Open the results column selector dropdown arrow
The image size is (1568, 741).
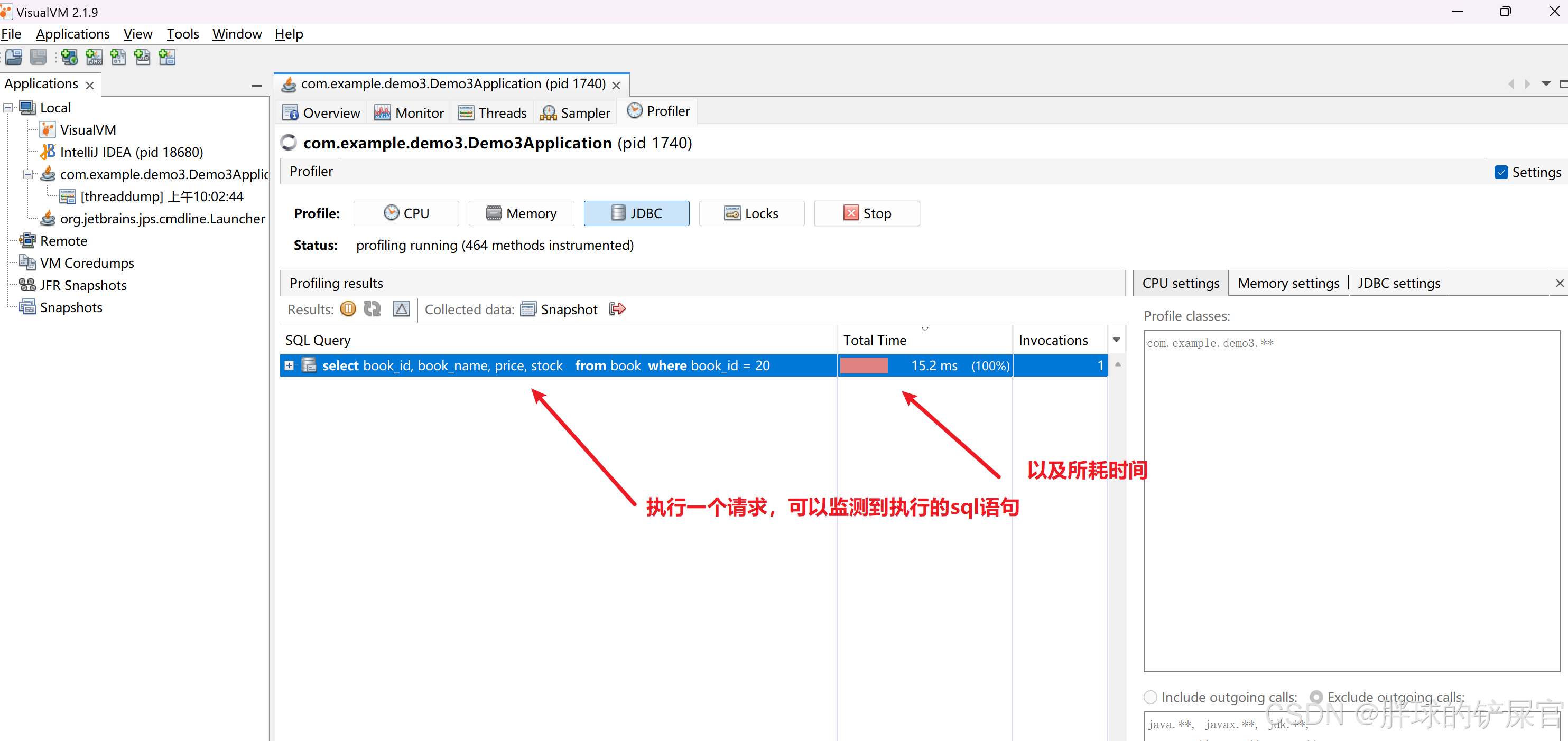[1117, 340]
